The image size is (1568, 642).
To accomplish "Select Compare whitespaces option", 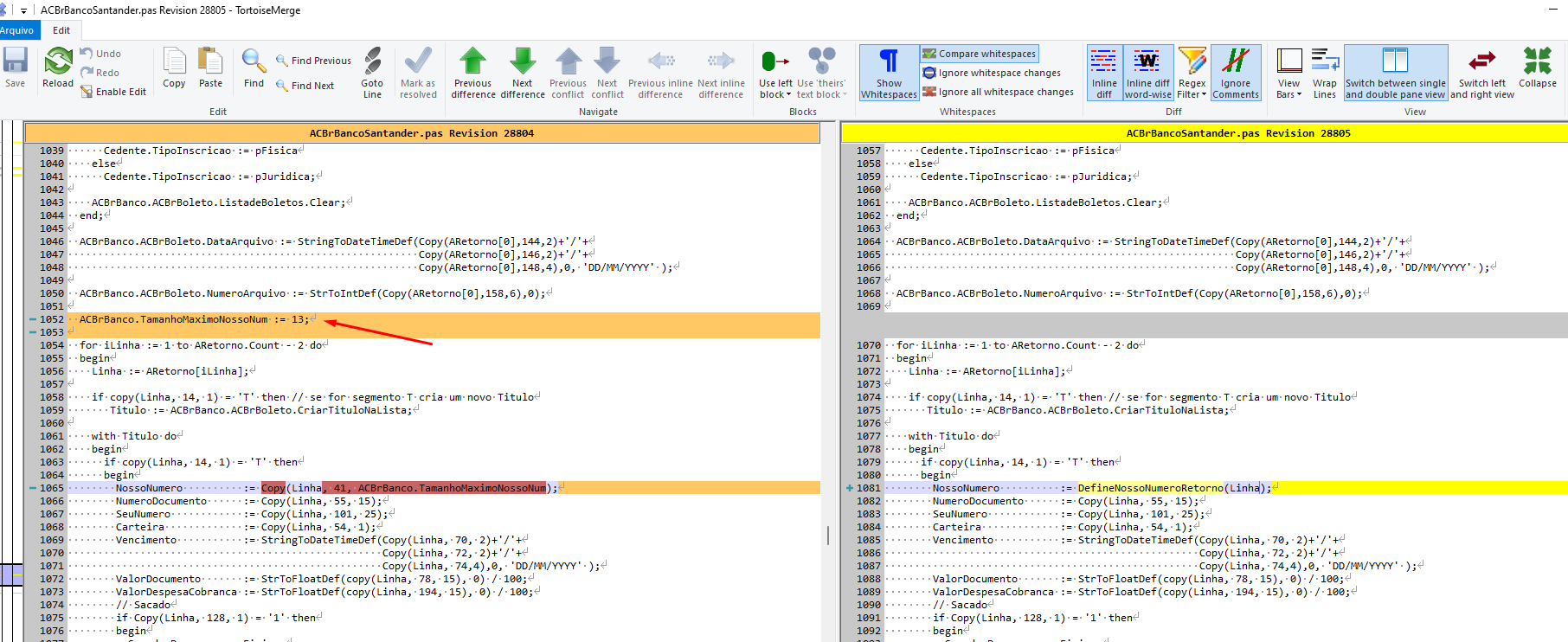I will pyautogui.click(x=979, y=54).
